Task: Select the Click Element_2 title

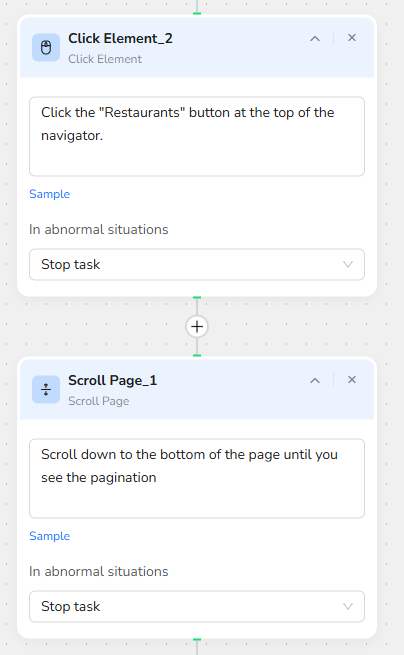Action: tap(120, 38)
